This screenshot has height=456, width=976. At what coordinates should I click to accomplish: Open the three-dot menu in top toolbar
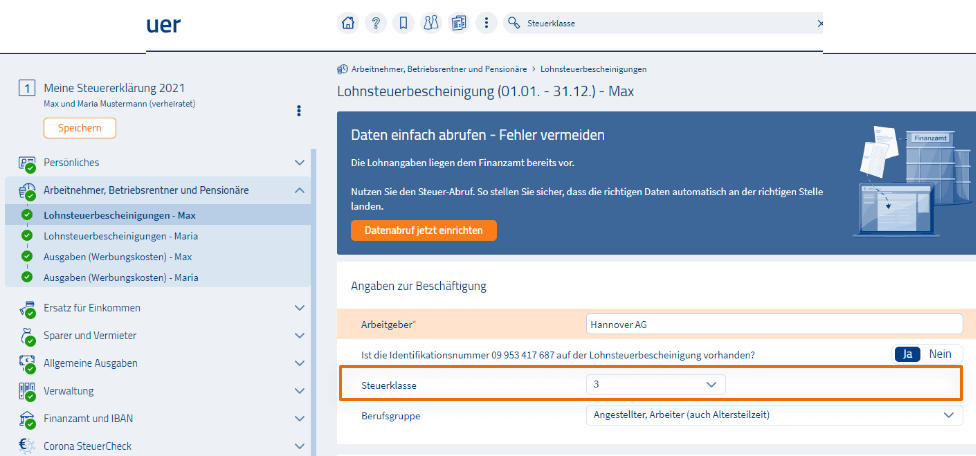coord(486,23)
